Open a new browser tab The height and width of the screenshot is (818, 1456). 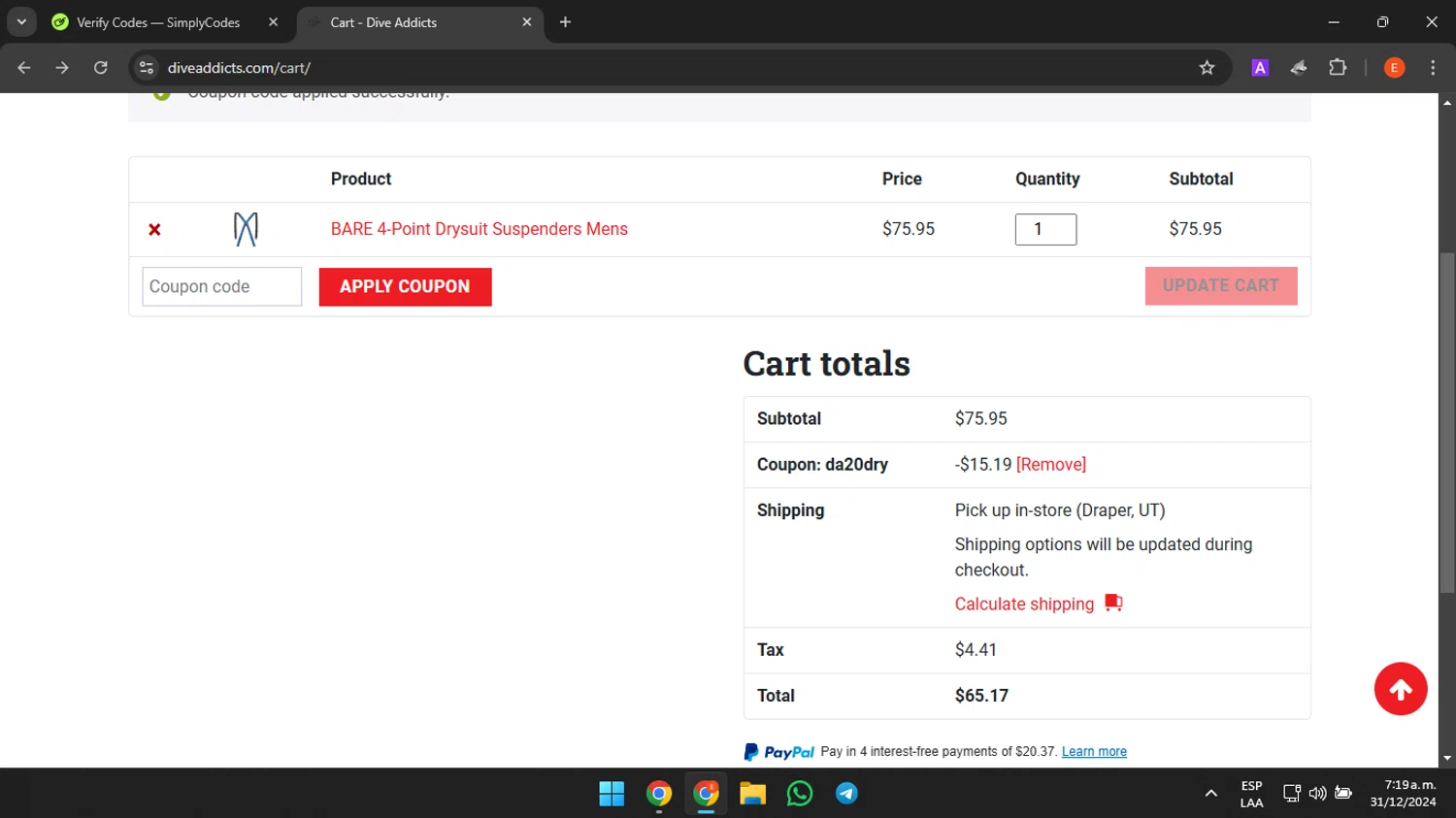coord(565,22)
